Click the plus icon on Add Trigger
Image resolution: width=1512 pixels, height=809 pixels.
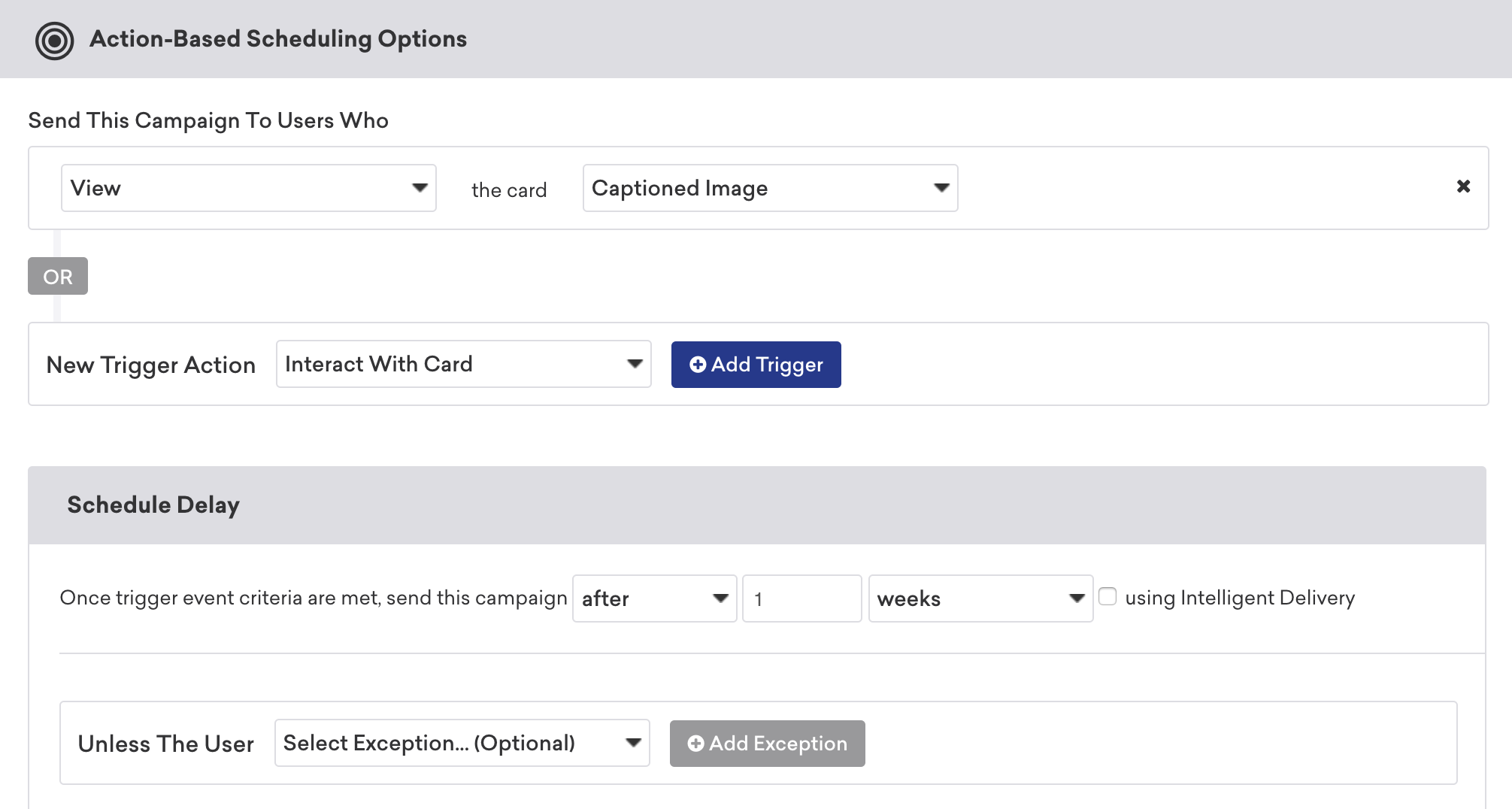point(698,365)
